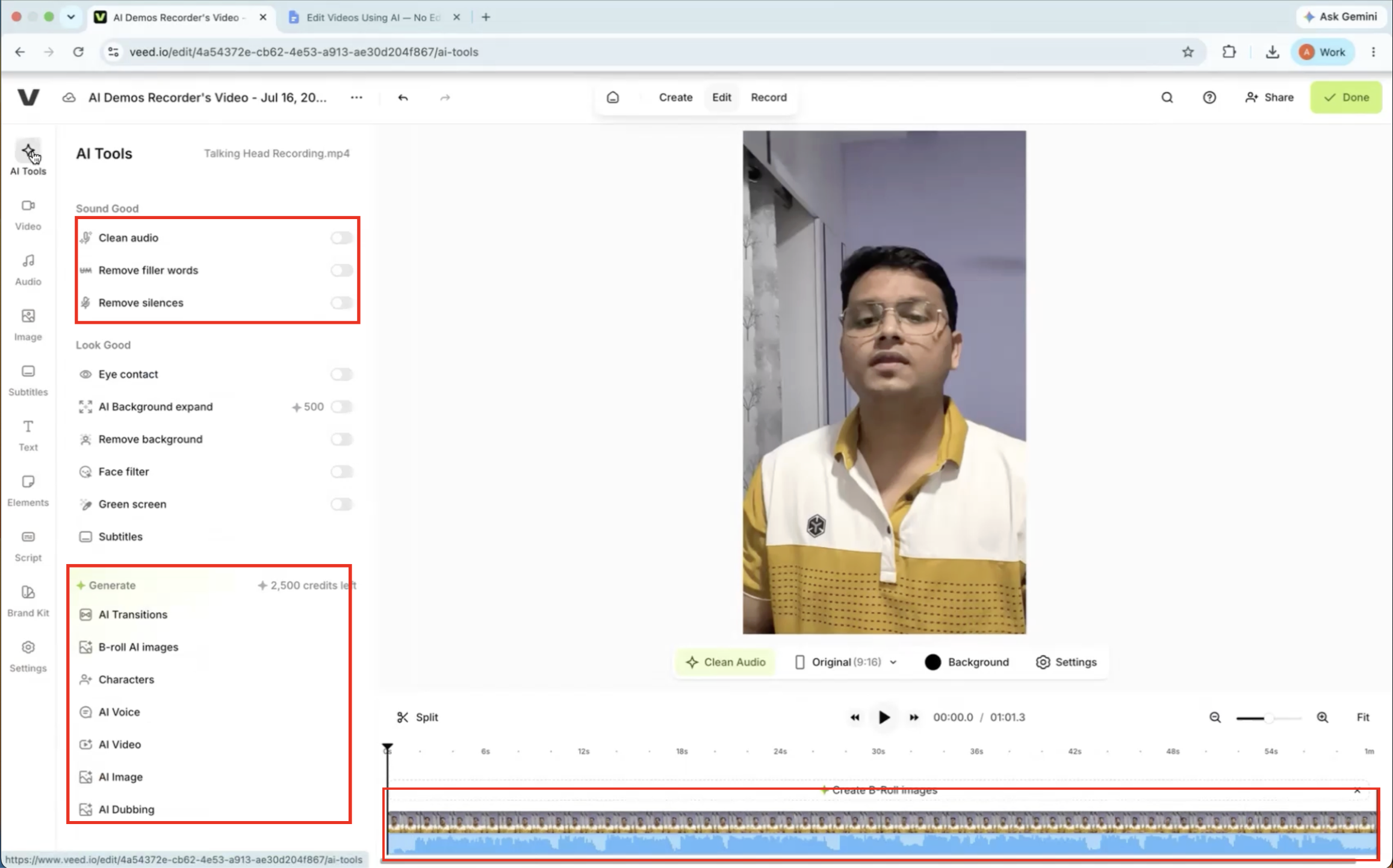Switch to Record tab
Screen dimensions: 1393x868
[768, 97]
